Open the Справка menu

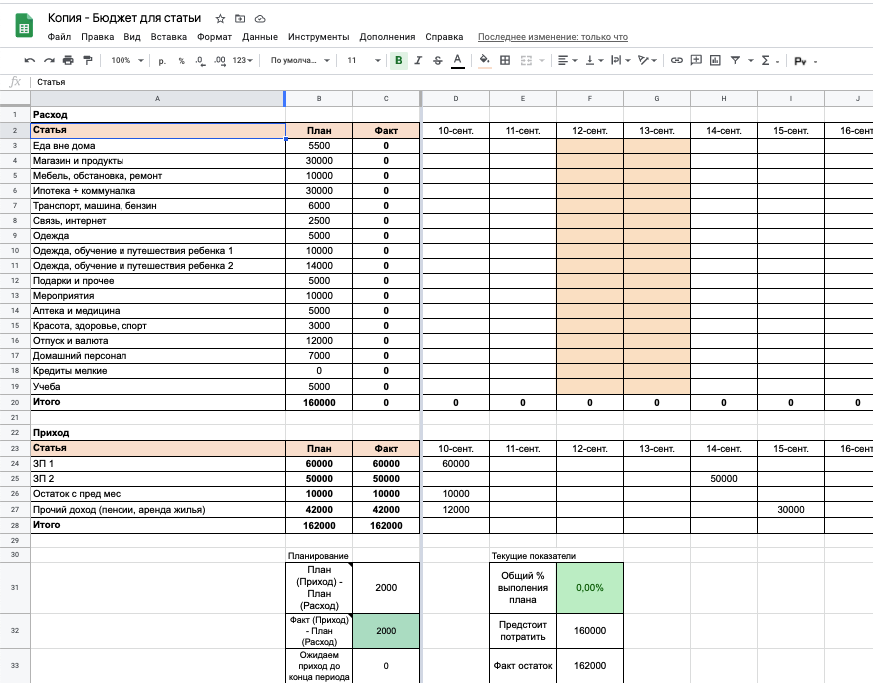[444, 37]
